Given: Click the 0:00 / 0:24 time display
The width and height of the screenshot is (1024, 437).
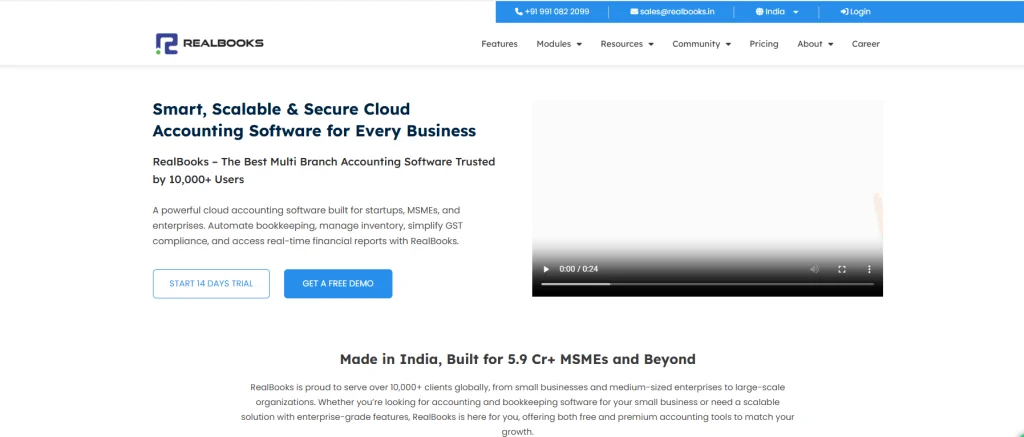Looking at the screenshot, I should [x=579, y=269].
